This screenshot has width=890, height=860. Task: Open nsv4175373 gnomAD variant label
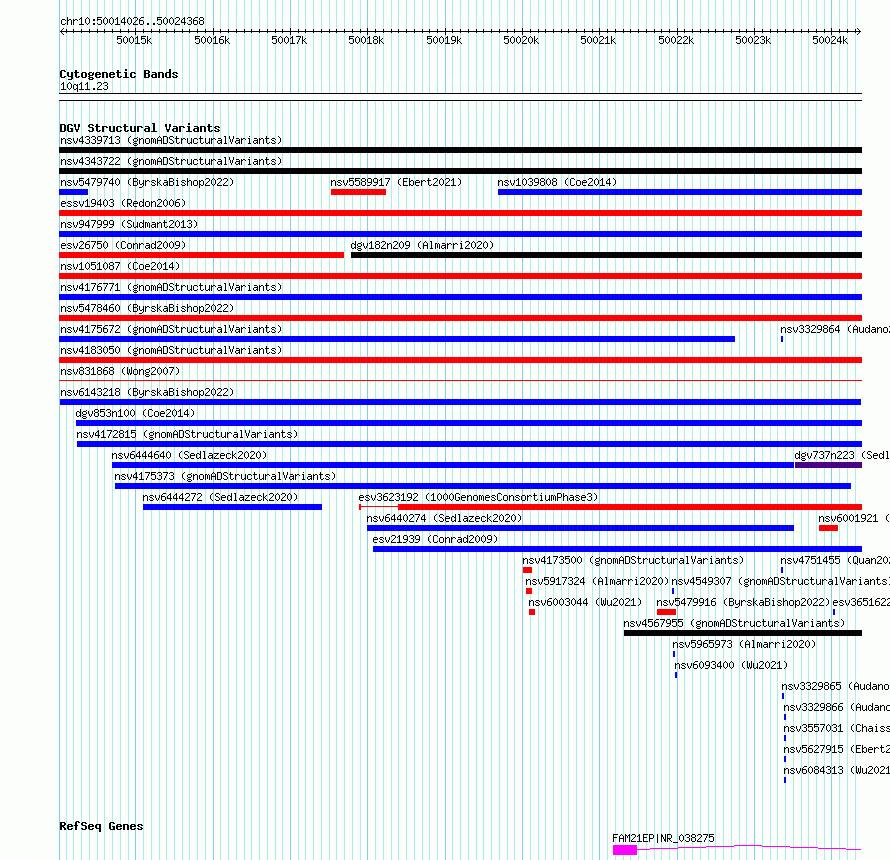coord(225,476)
